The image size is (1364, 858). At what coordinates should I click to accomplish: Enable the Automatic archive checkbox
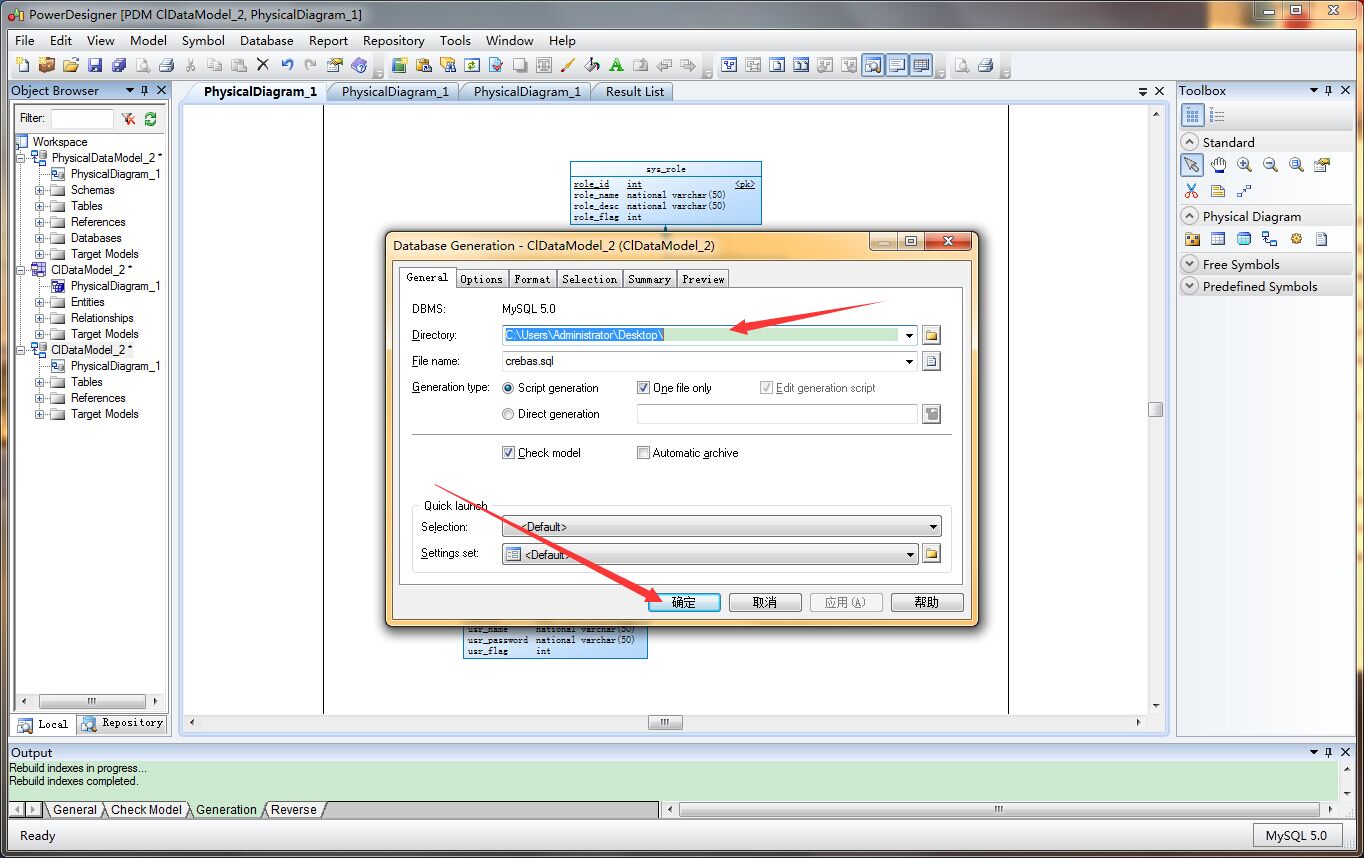[643, 453]
